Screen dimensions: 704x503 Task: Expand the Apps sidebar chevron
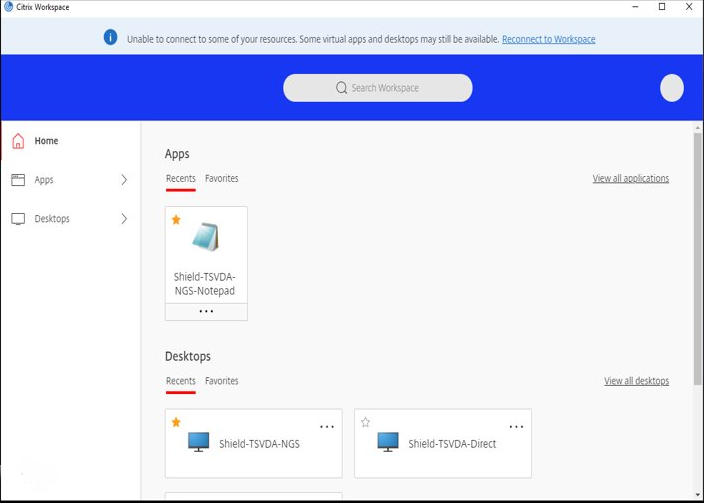coord(124,180)
